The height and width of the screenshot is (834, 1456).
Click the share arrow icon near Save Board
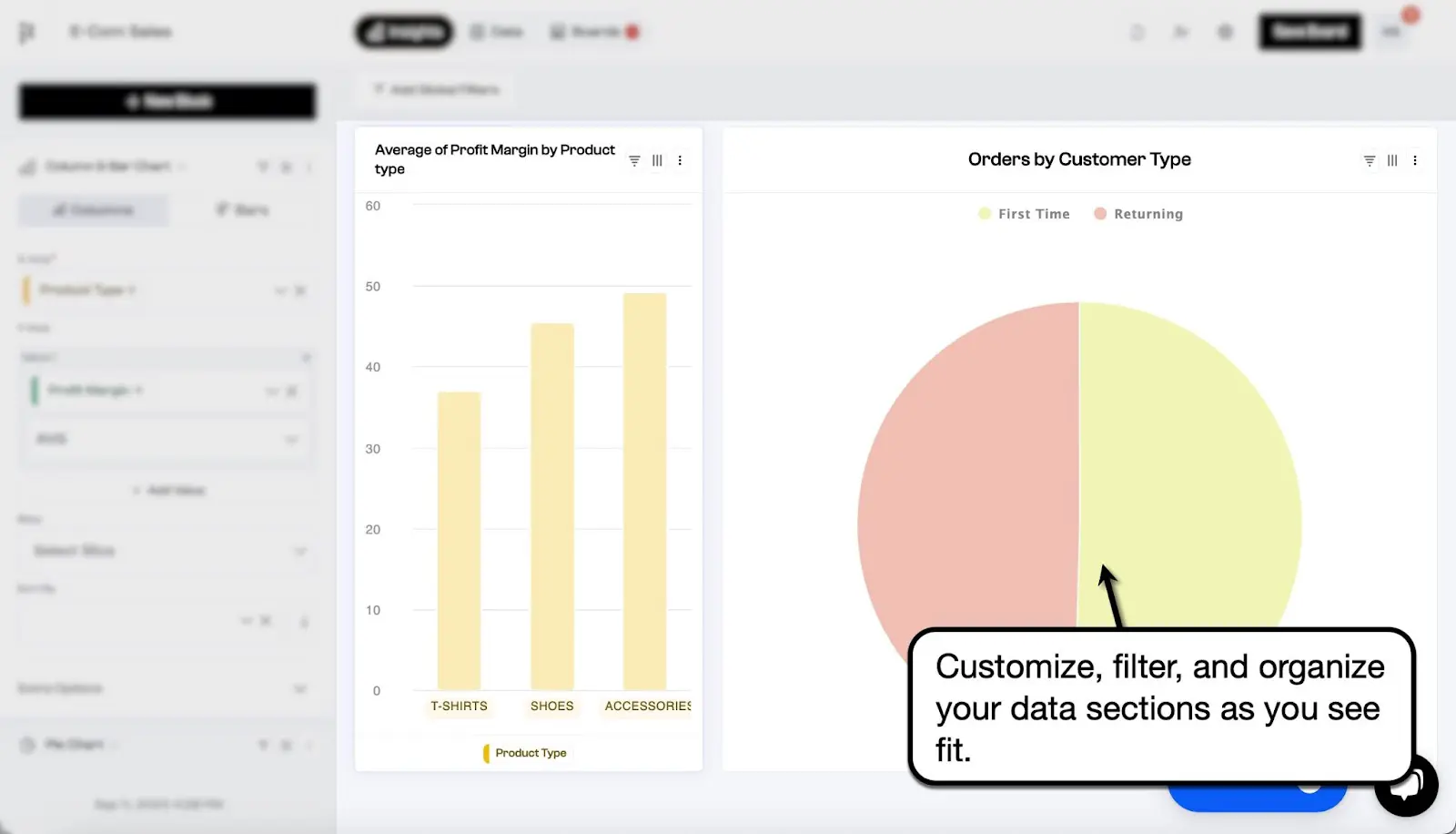[1180, 31]
